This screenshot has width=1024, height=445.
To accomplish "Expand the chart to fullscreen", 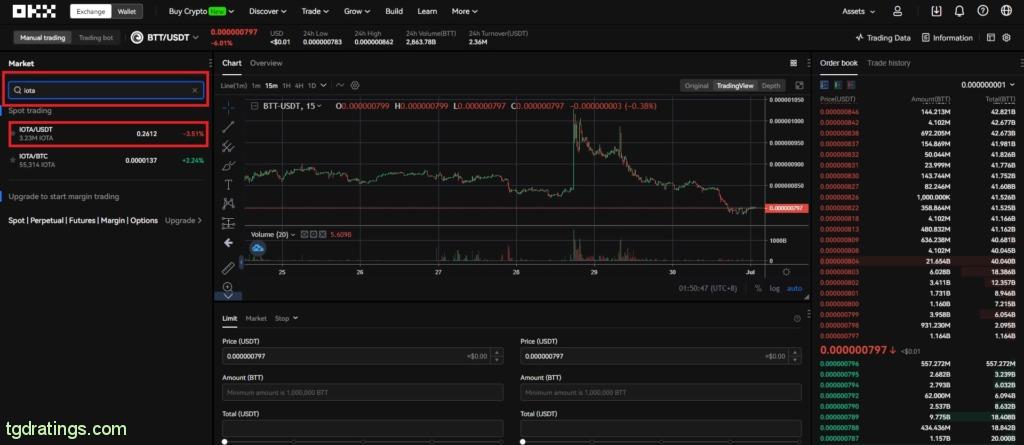I will [799, 86].
